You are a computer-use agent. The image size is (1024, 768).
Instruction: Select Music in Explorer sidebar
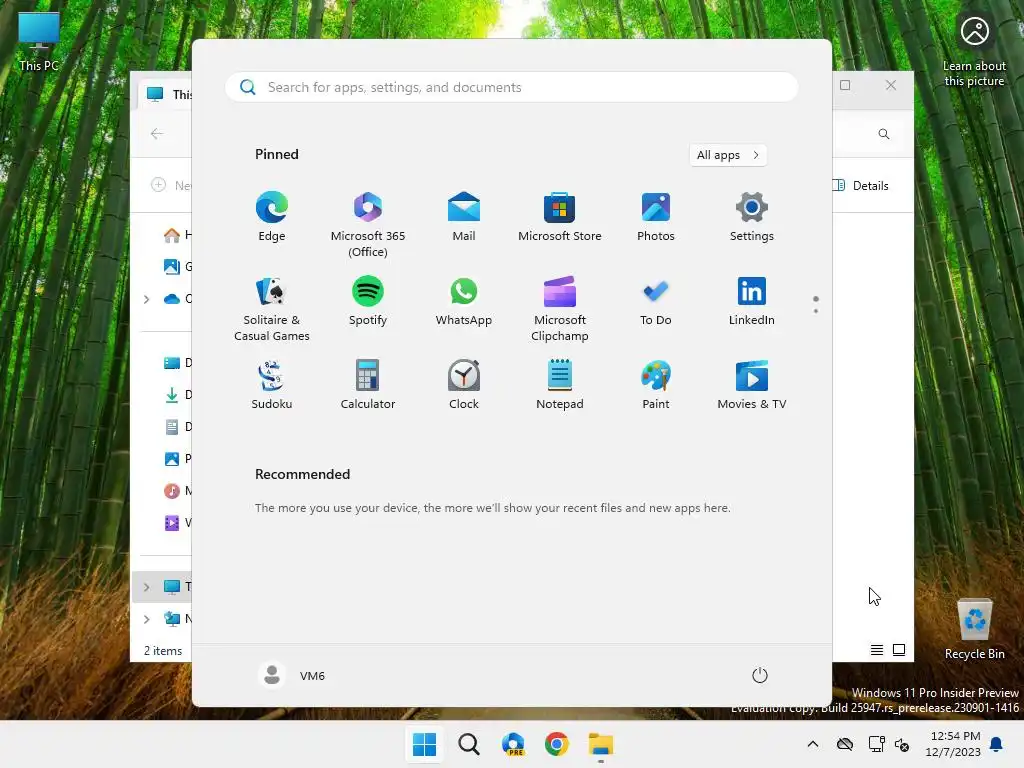176,490
